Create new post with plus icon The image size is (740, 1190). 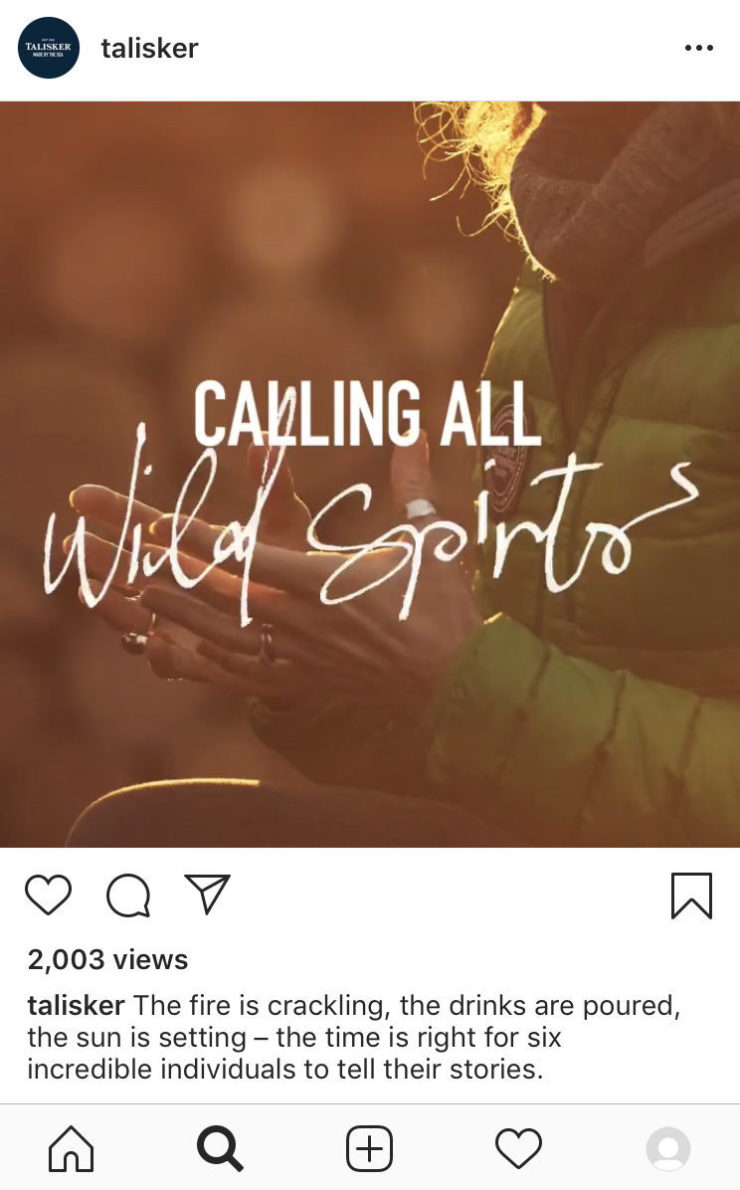click(x=370, y=1148)
